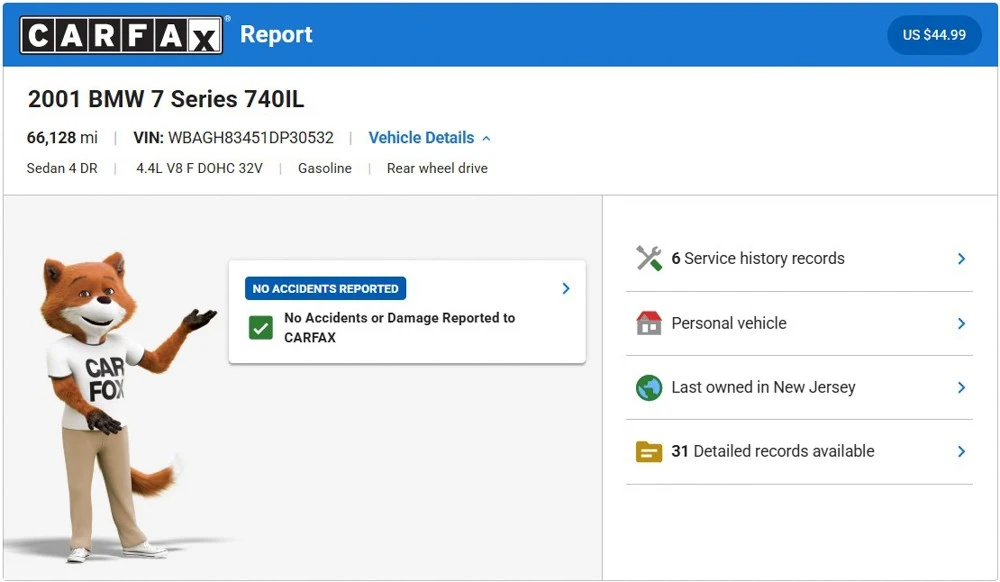The width and height of the screenshot is (1000, 582).
Task: Click the NO ACCIDENTS REPORTED badge
Action: [325, 289]
